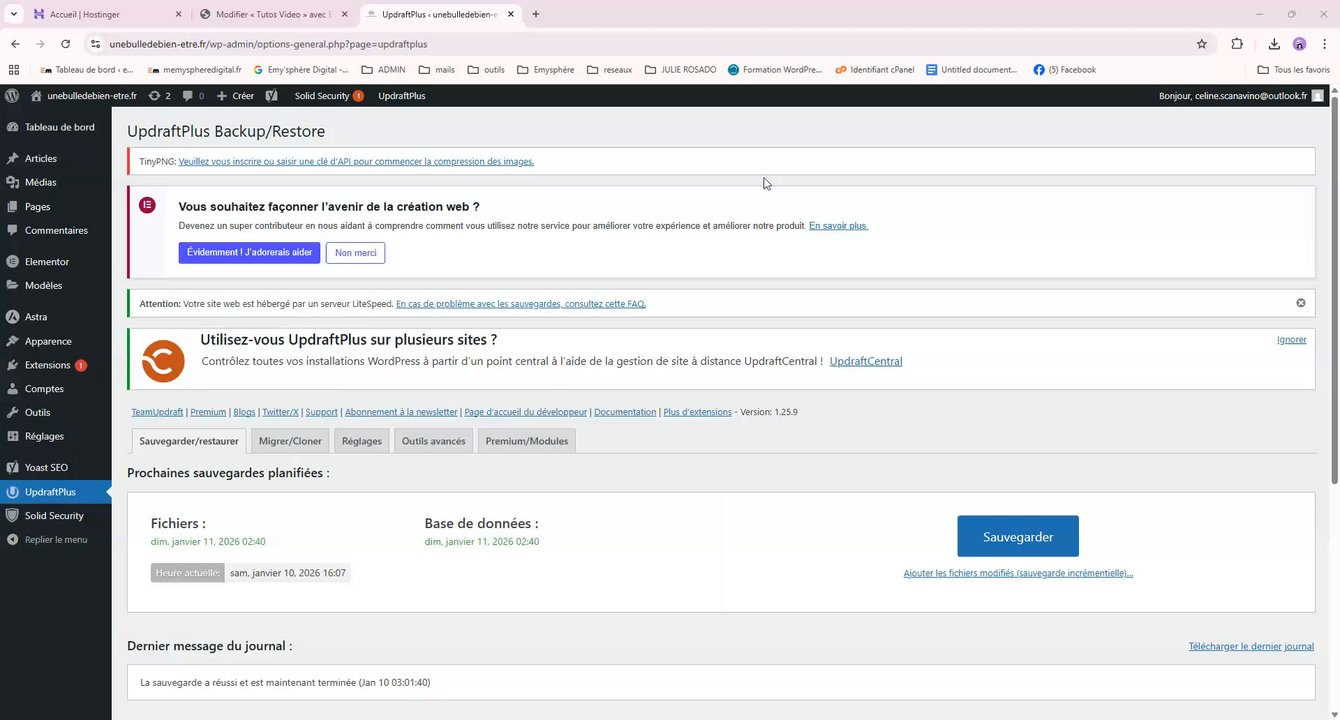Click the UpdraftCentral orange logo

tap(163, 361)
